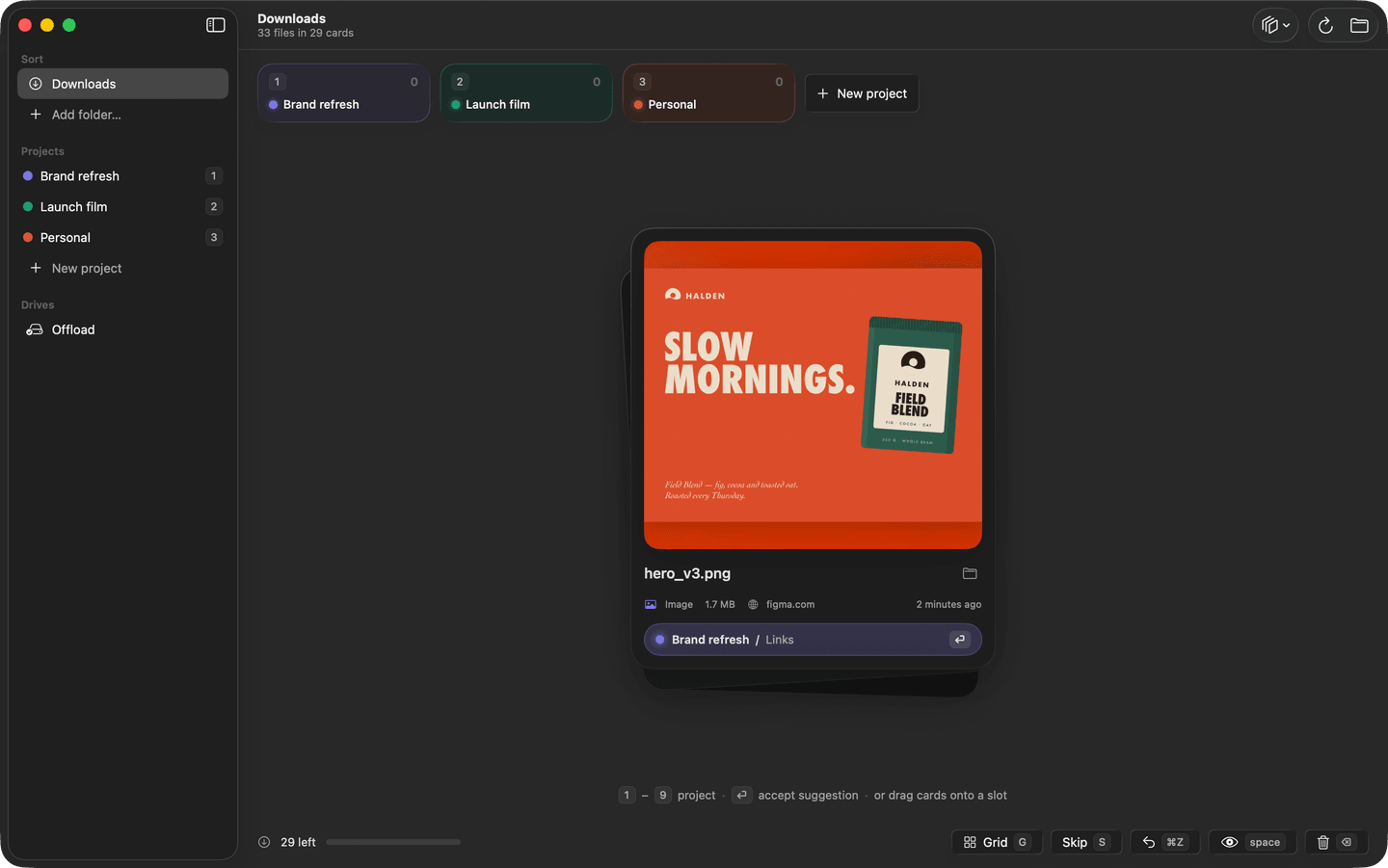Click the refresh icon in top toolbar
Screen dimensions: 1388x868
1325,26
